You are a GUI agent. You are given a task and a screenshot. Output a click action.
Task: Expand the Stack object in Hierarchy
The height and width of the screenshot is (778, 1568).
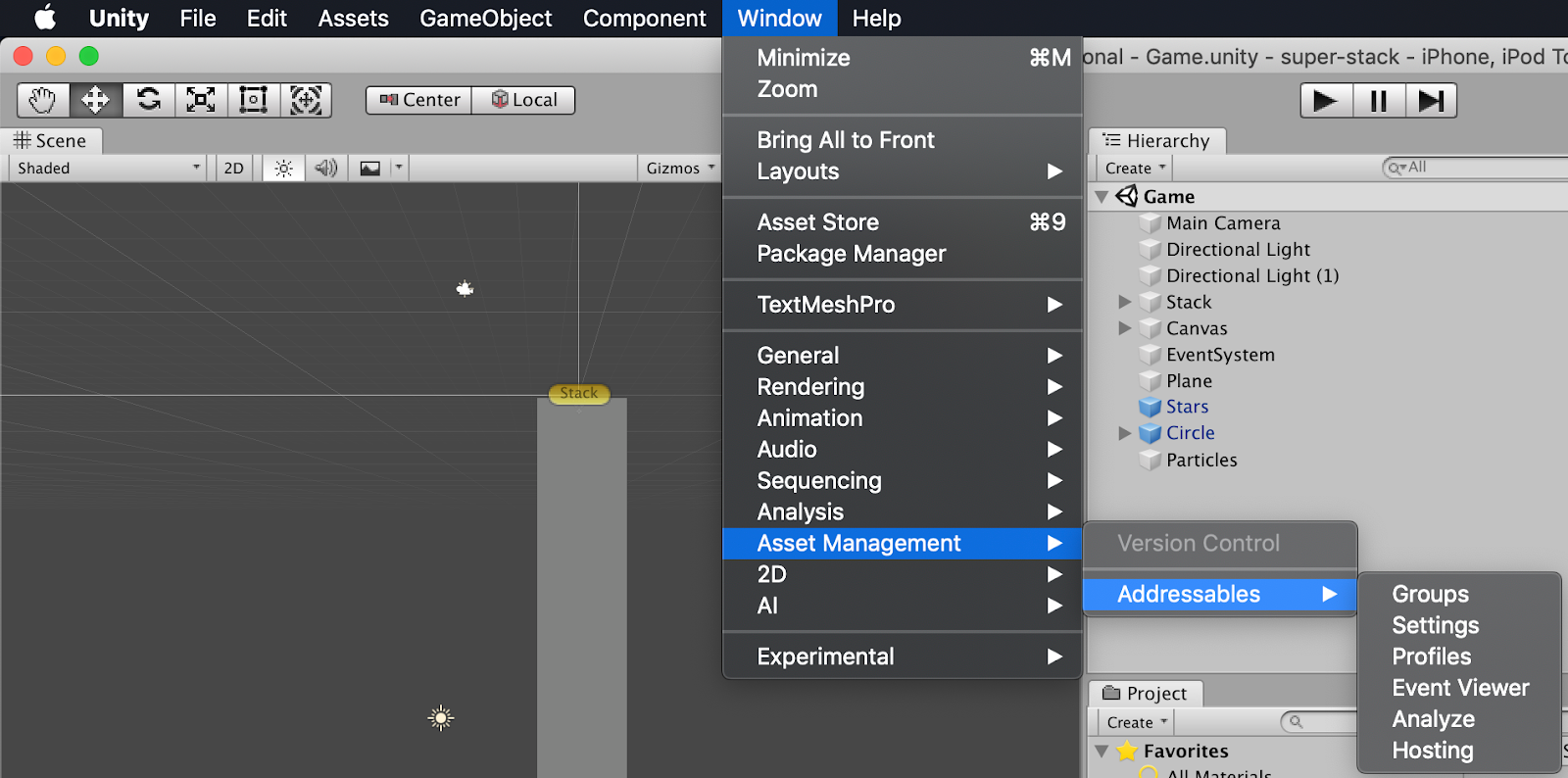pyautogui.click(x=1125, y=302)
